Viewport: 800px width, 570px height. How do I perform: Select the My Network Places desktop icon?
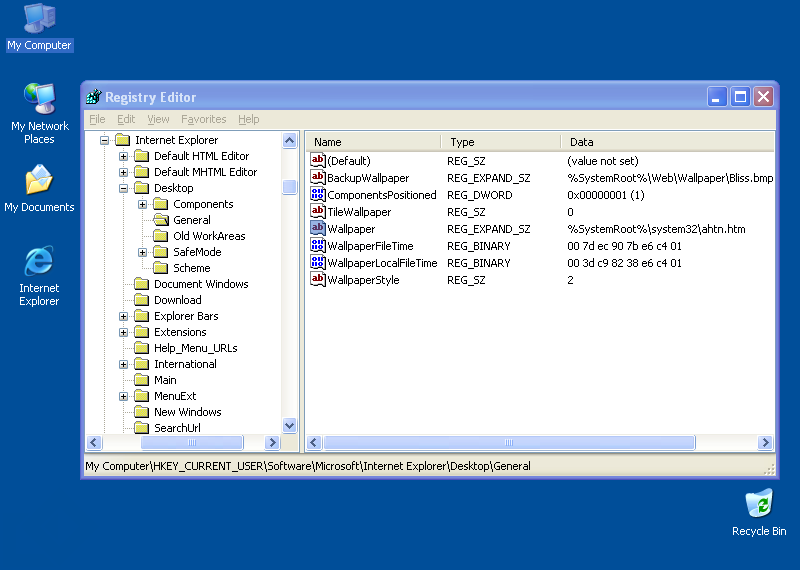(39, 114)
